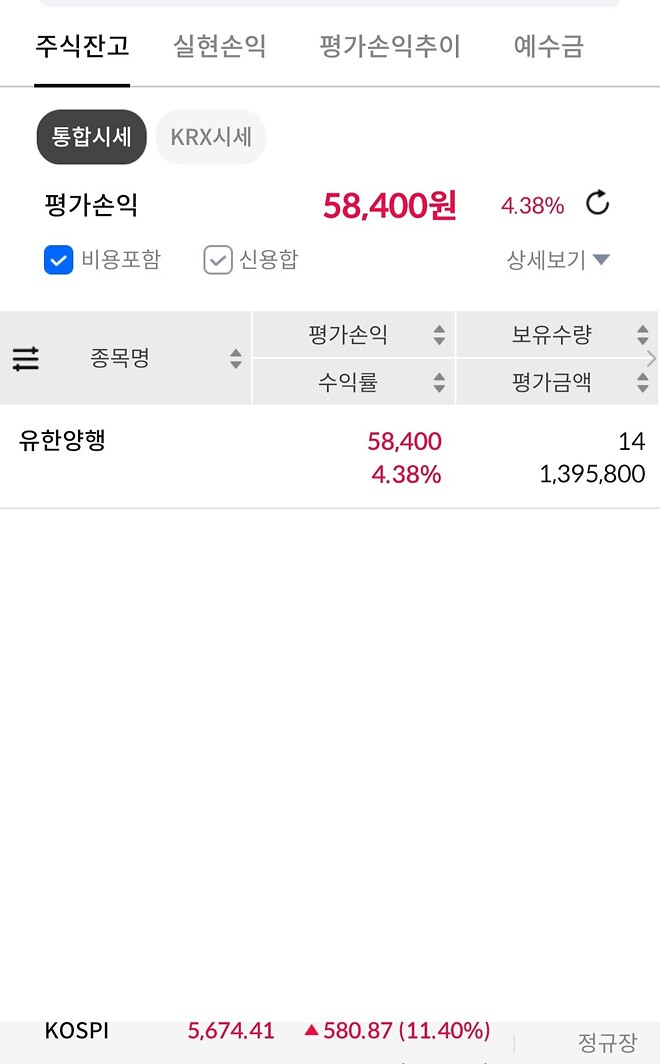Switch to the 실현손익 tab

coord(219,47)
